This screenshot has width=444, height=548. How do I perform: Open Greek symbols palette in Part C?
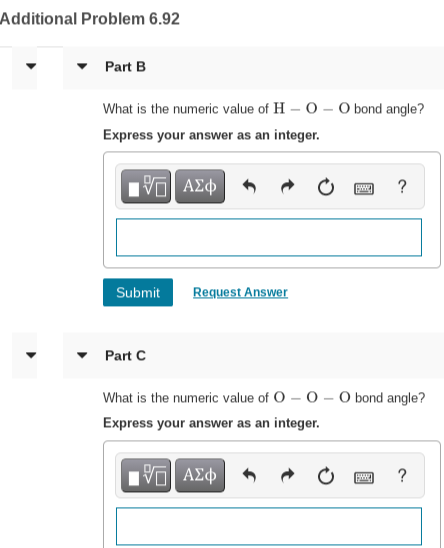point(200,475)
